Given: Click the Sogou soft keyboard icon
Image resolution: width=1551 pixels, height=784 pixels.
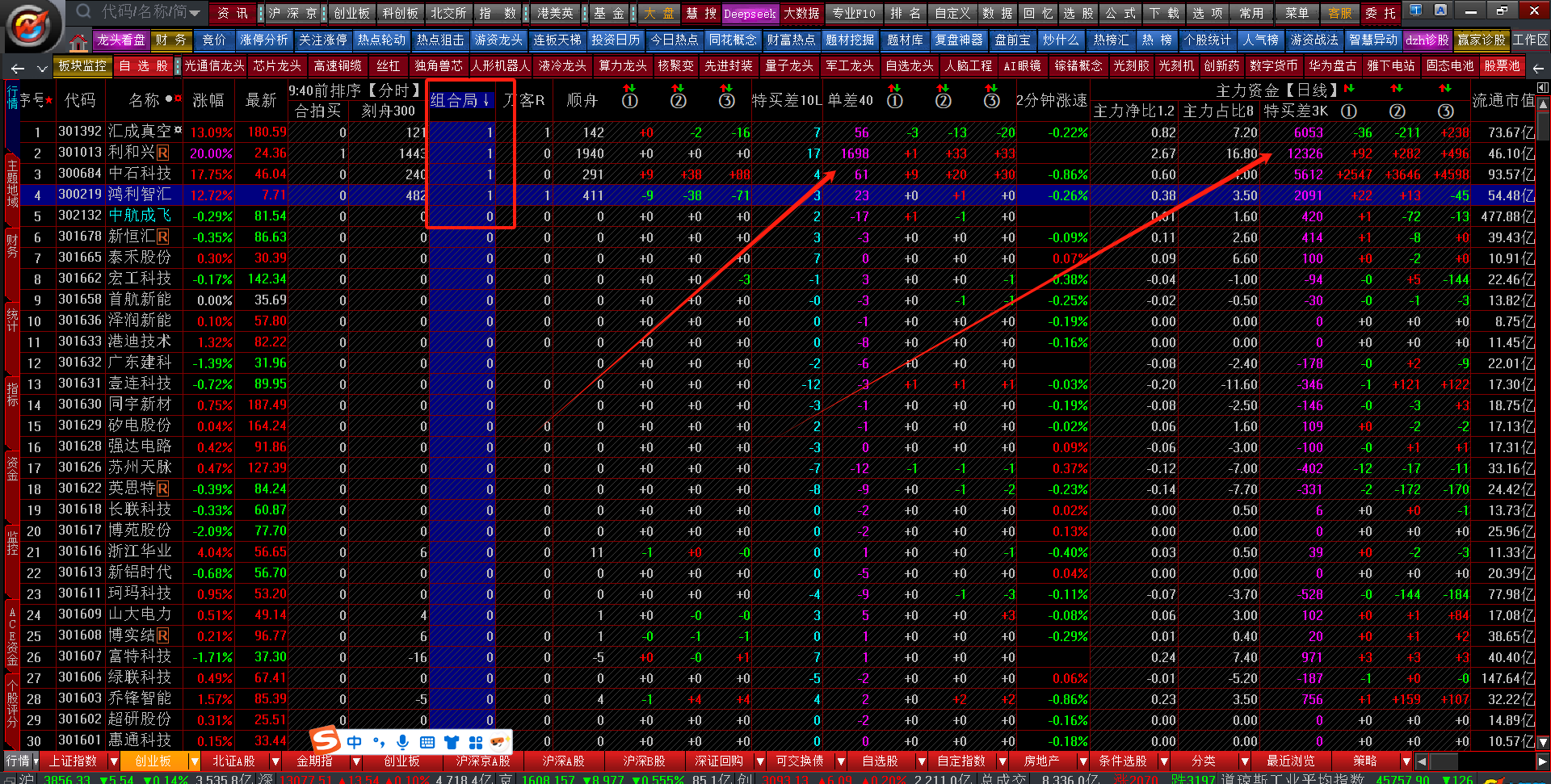Looking at the screenshot, I should (x=427, y=742).
